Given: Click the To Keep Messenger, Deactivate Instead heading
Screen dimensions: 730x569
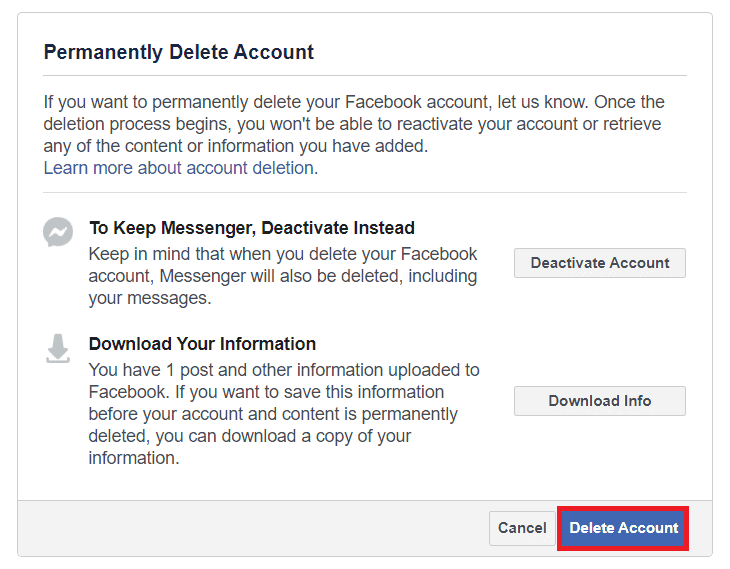Looking at the screenshot, I should click(252, 228).
